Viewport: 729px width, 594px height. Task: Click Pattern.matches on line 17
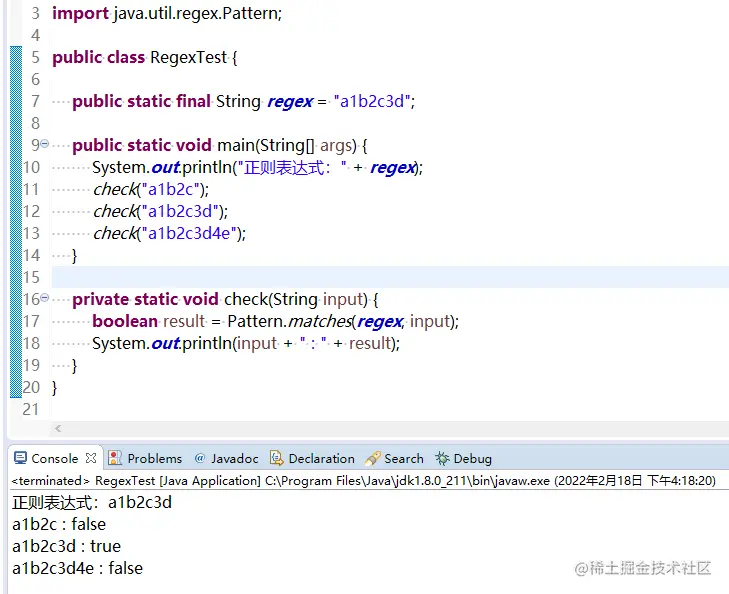tap(290, 321)
